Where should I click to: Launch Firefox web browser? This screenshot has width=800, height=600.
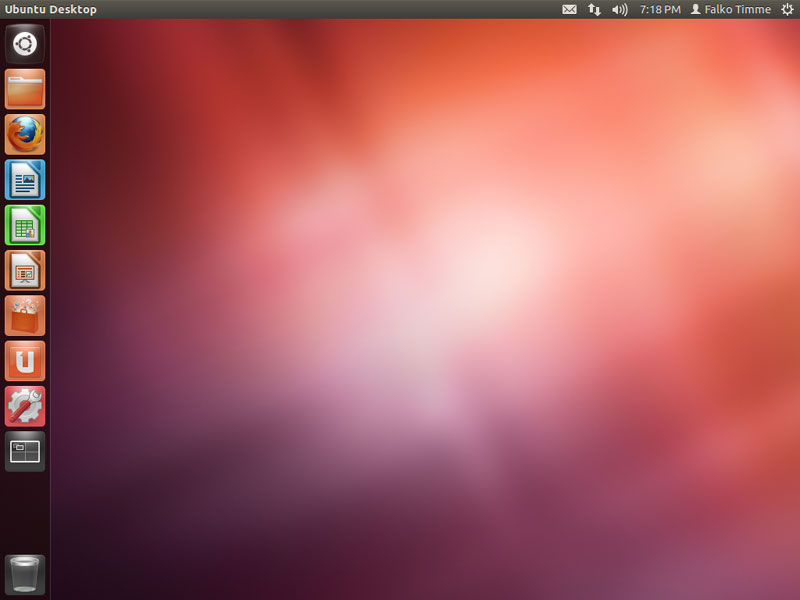tap(25, 135)
